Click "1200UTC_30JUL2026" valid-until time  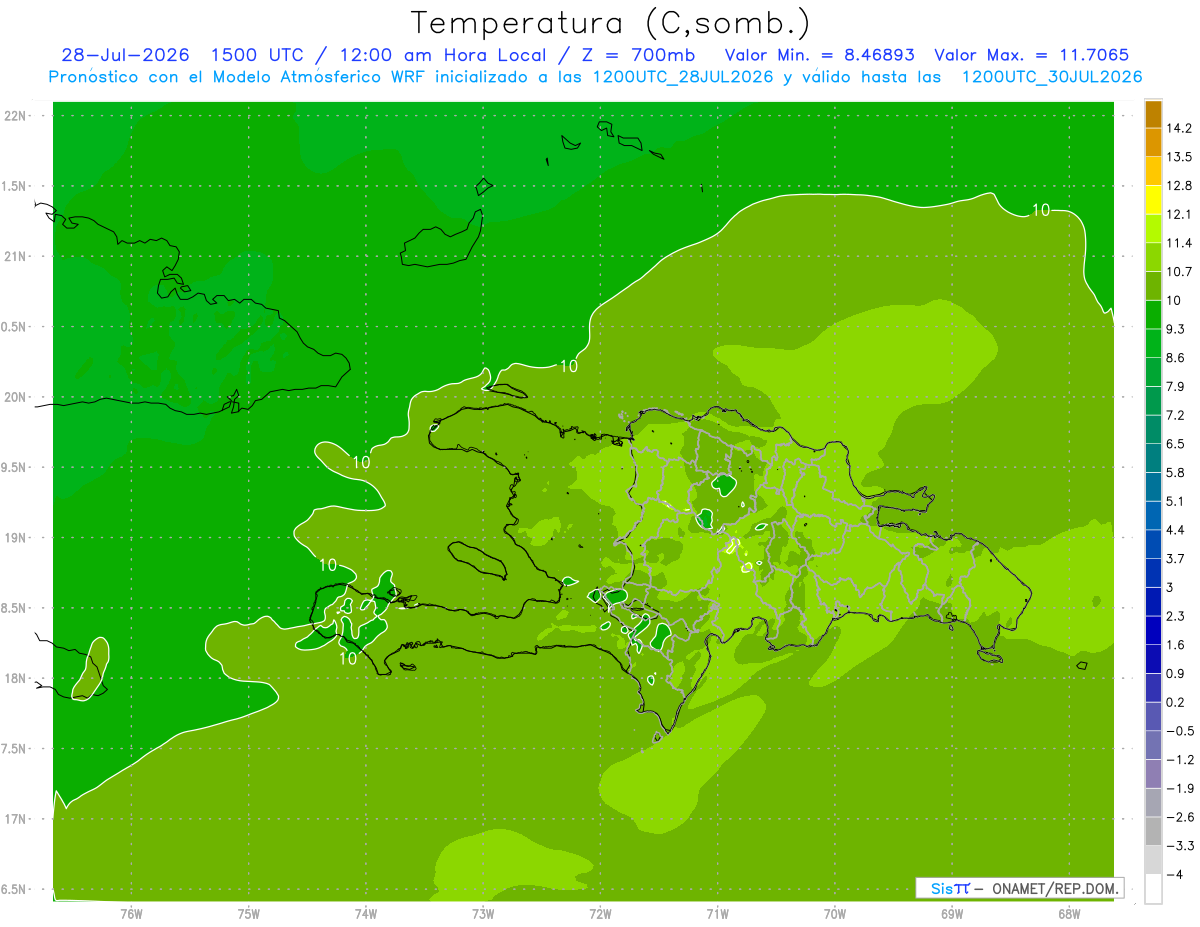pyautogui.click(x=1052, y=77)
